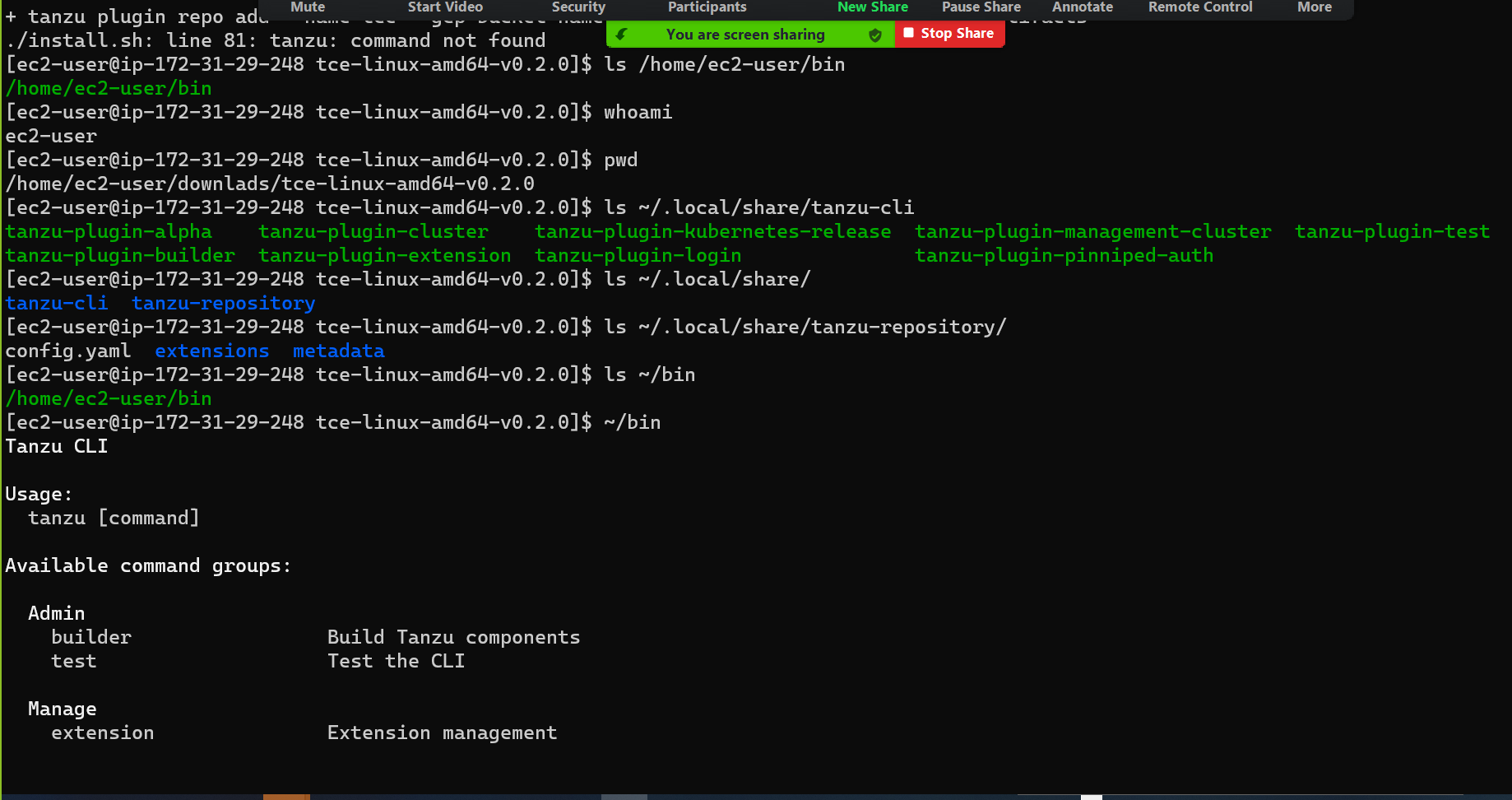Click 'tanzu-plugin-test' text
The width and height of the screenshot is (1512, 800).
[x=1393, y=232]
